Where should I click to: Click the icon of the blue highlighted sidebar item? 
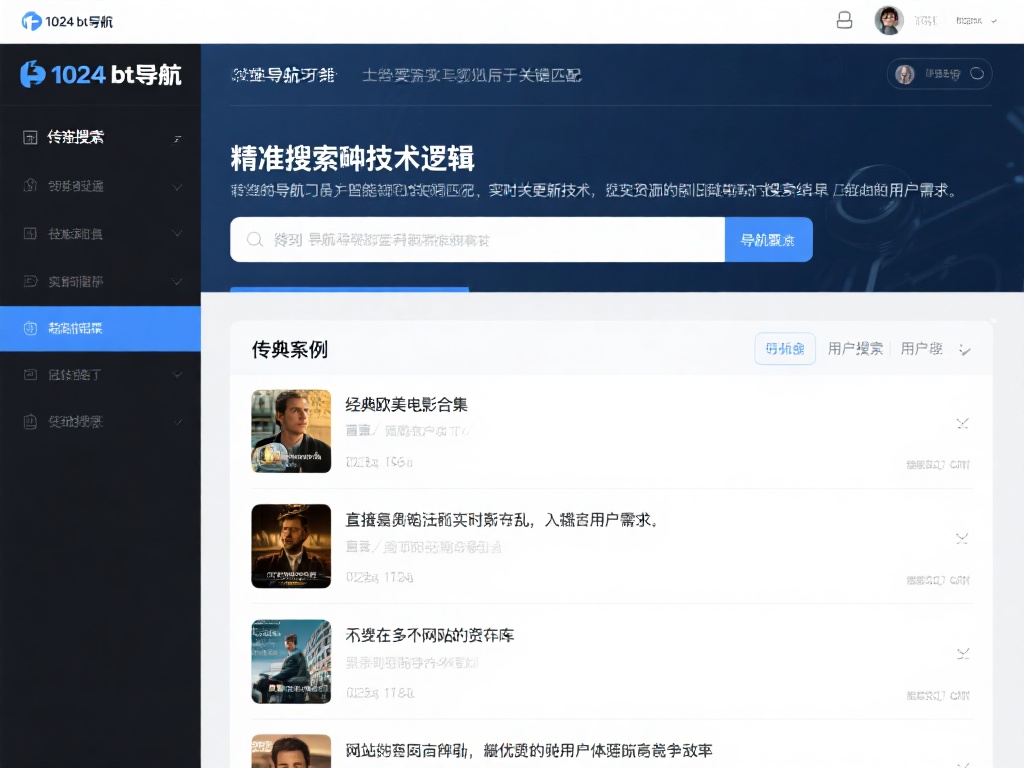(30, 328)
